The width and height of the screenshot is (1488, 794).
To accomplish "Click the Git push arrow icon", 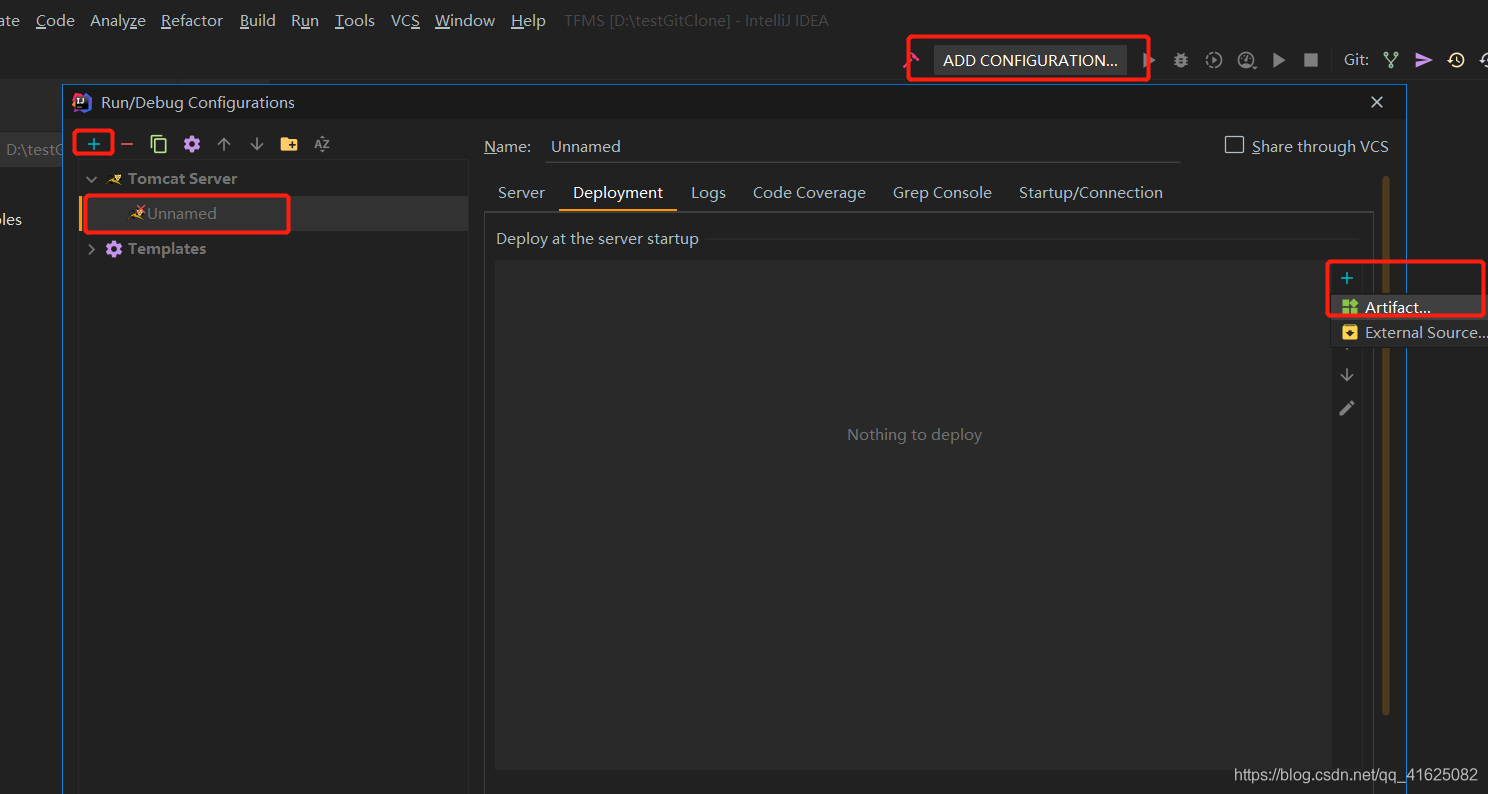I will pos(1424,60).
